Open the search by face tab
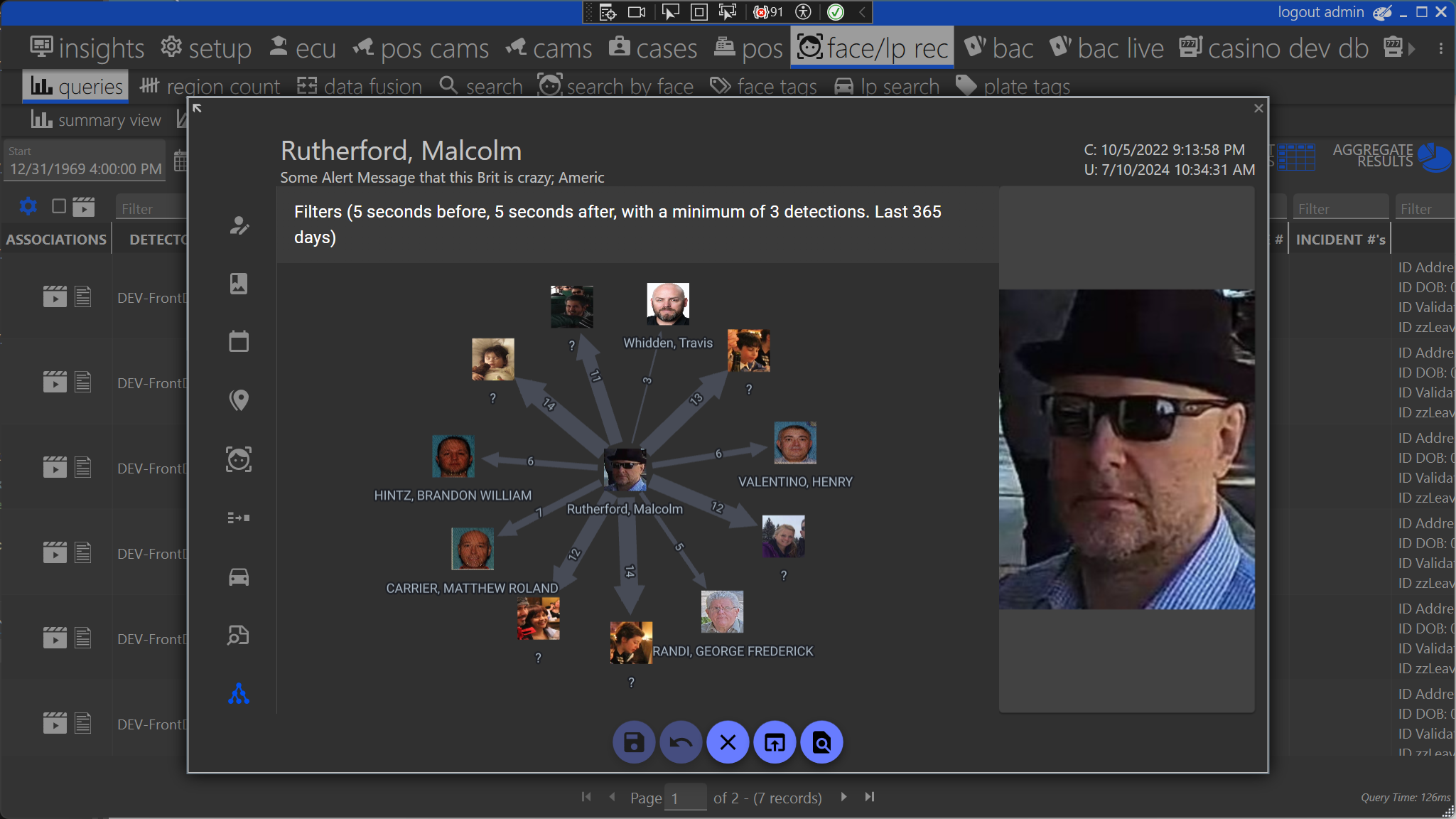 coord(615,86)
